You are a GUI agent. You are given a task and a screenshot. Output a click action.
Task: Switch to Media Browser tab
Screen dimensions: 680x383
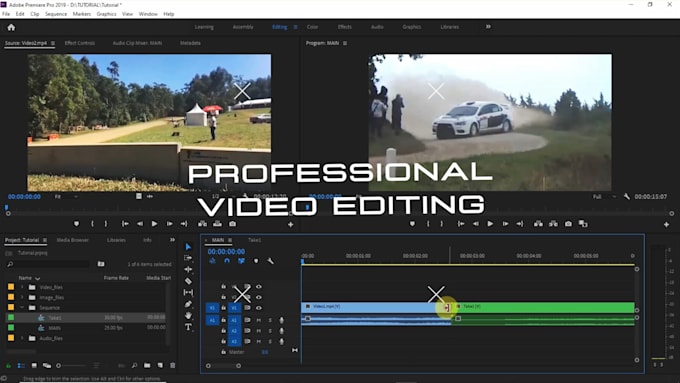pyautogui.click(x=72, y=240)
